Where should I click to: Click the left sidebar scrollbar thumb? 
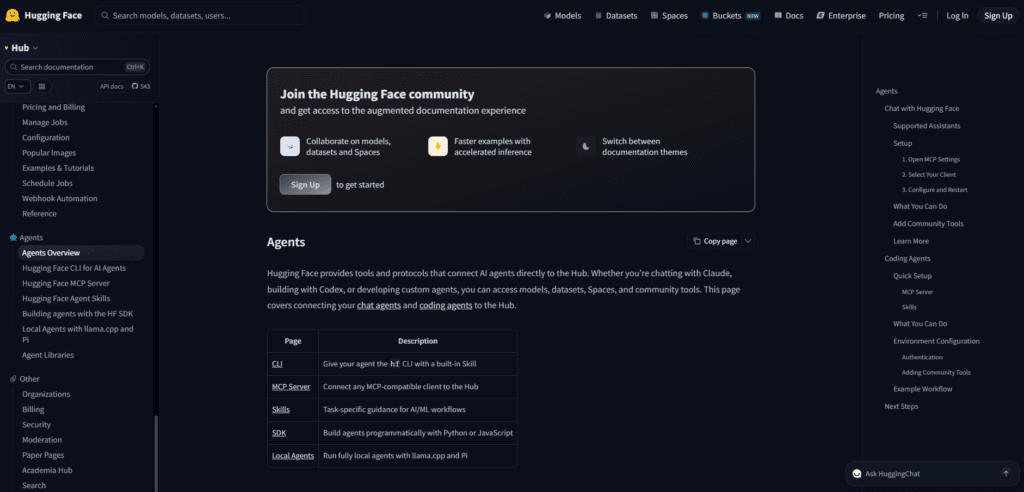(155, 453)
